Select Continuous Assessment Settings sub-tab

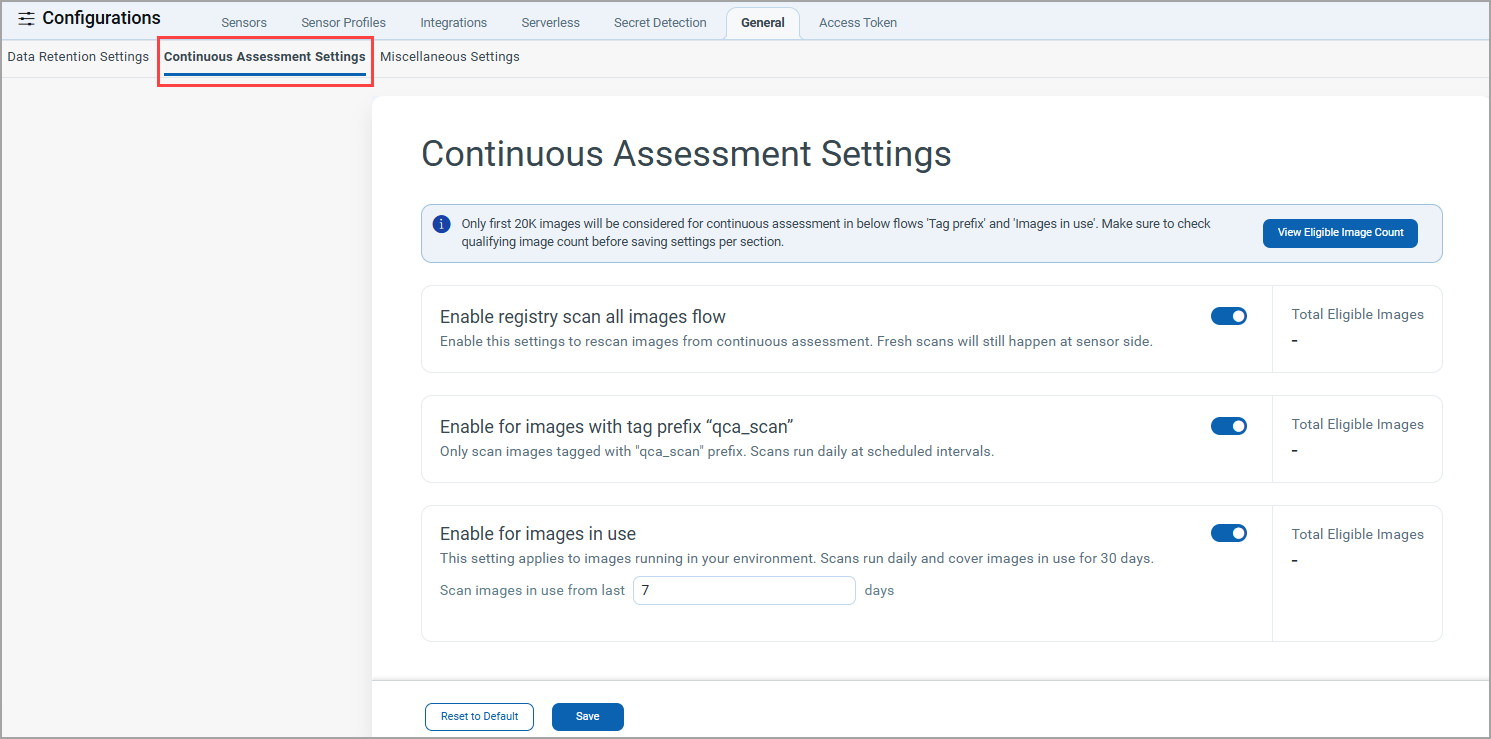coord(265,57)
